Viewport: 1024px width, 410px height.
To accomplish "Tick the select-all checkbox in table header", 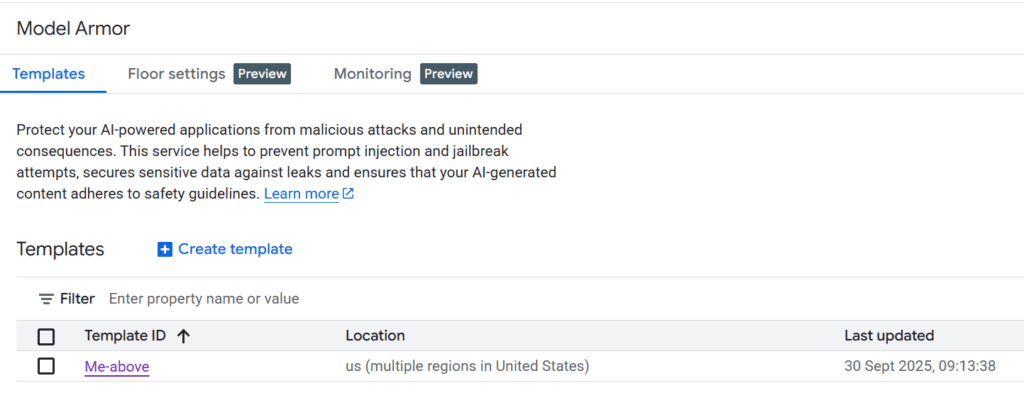I will click(46, 336).
